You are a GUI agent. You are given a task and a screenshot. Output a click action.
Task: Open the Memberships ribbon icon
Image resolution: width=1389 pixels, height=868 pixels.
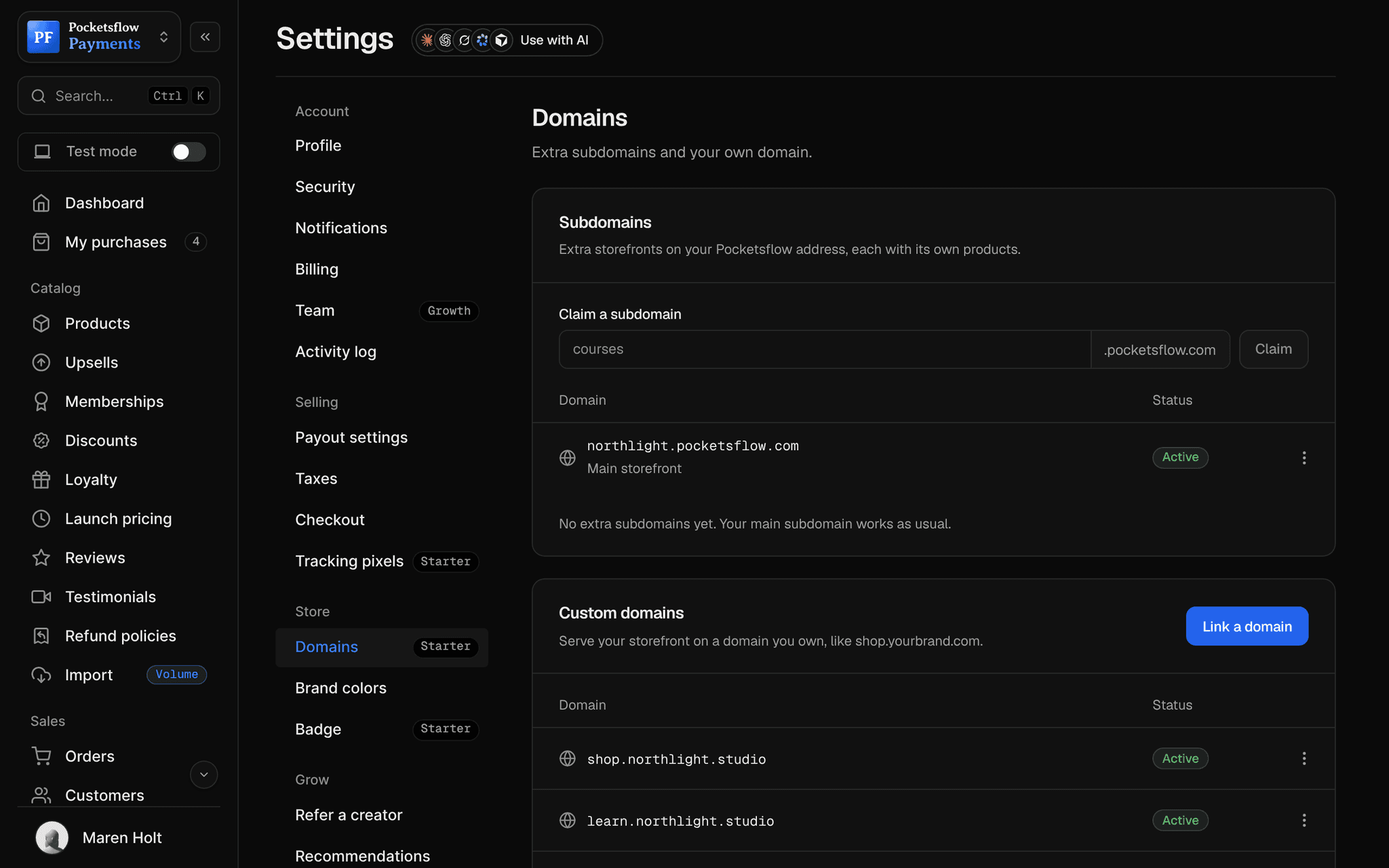(x=41, y=401)
